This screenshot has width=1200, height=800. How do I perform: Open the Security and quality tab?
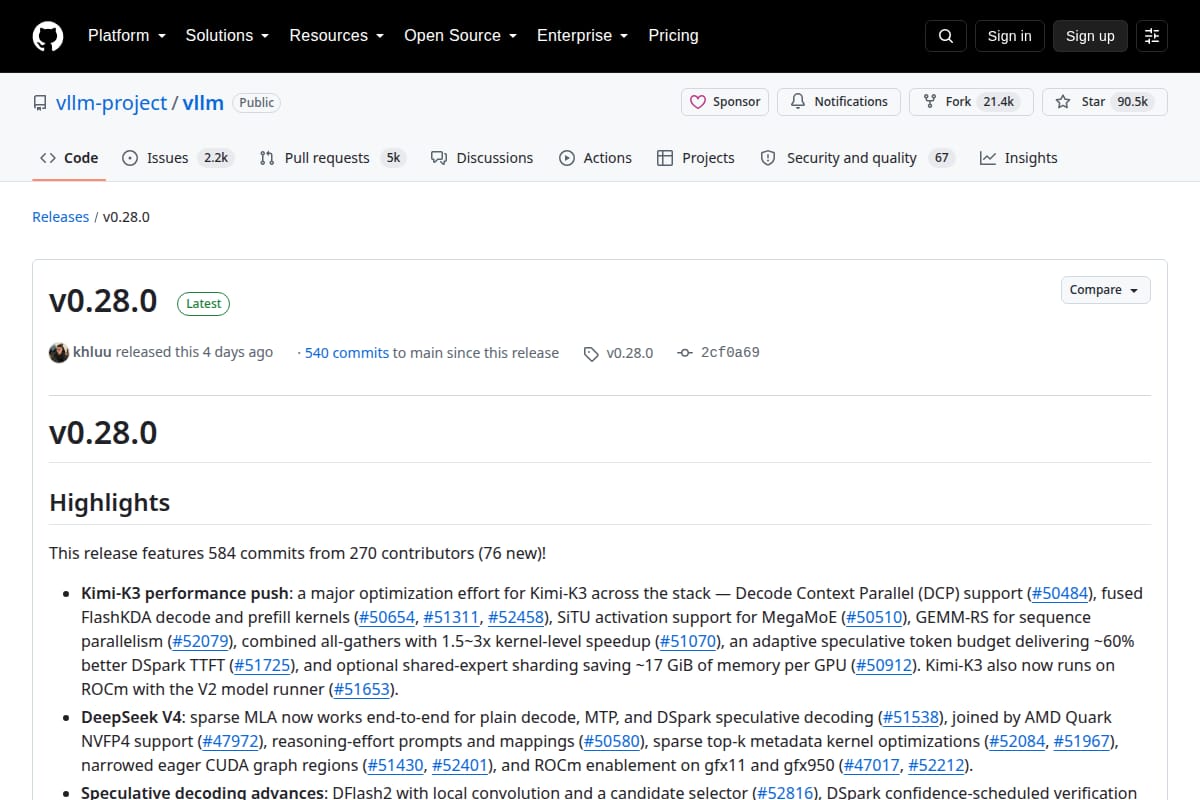pos(857,158)
